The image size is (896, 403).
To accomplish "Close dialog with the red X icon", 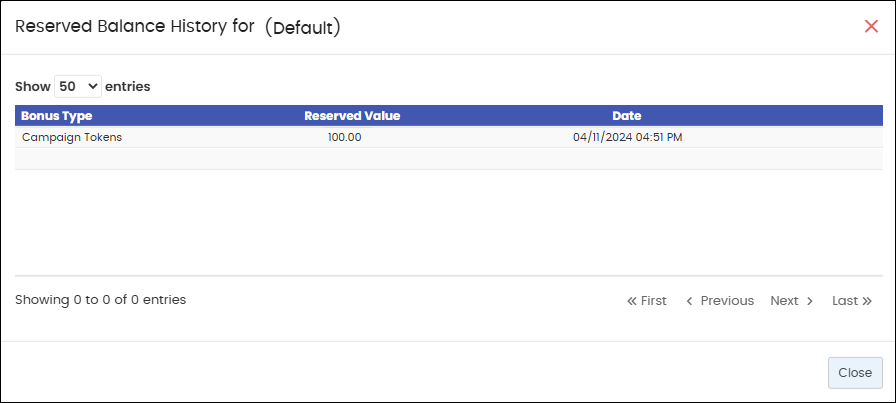I will pyautogui.click(x=871, y=26).
